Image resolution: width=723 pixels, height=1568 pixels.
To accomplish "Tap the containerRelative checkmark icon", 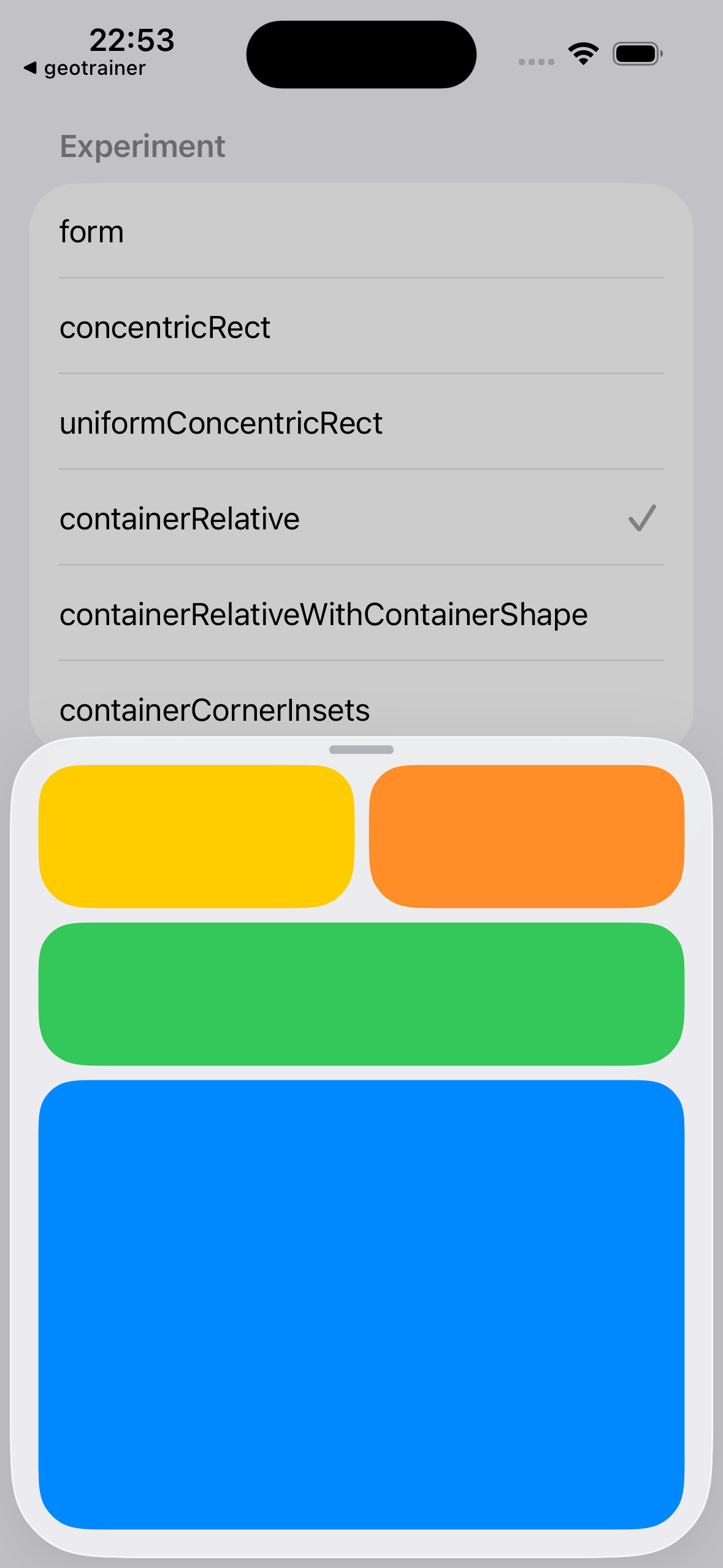I will [x=642, y=518].
